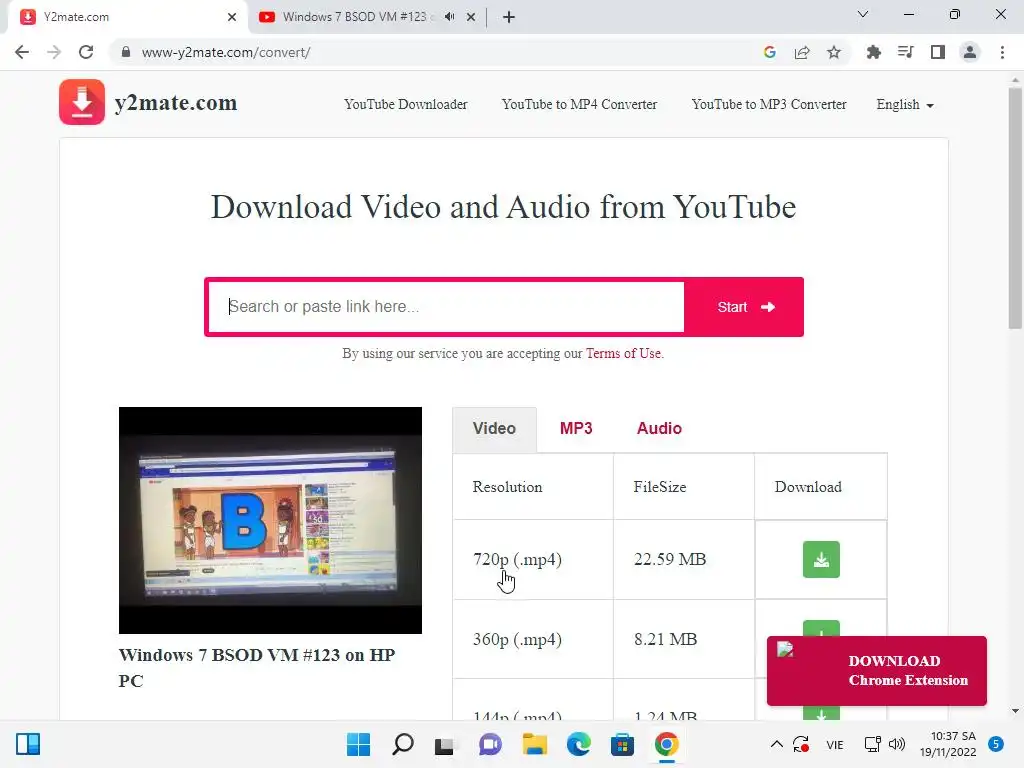Switch to the Video tab

point(494,428)
